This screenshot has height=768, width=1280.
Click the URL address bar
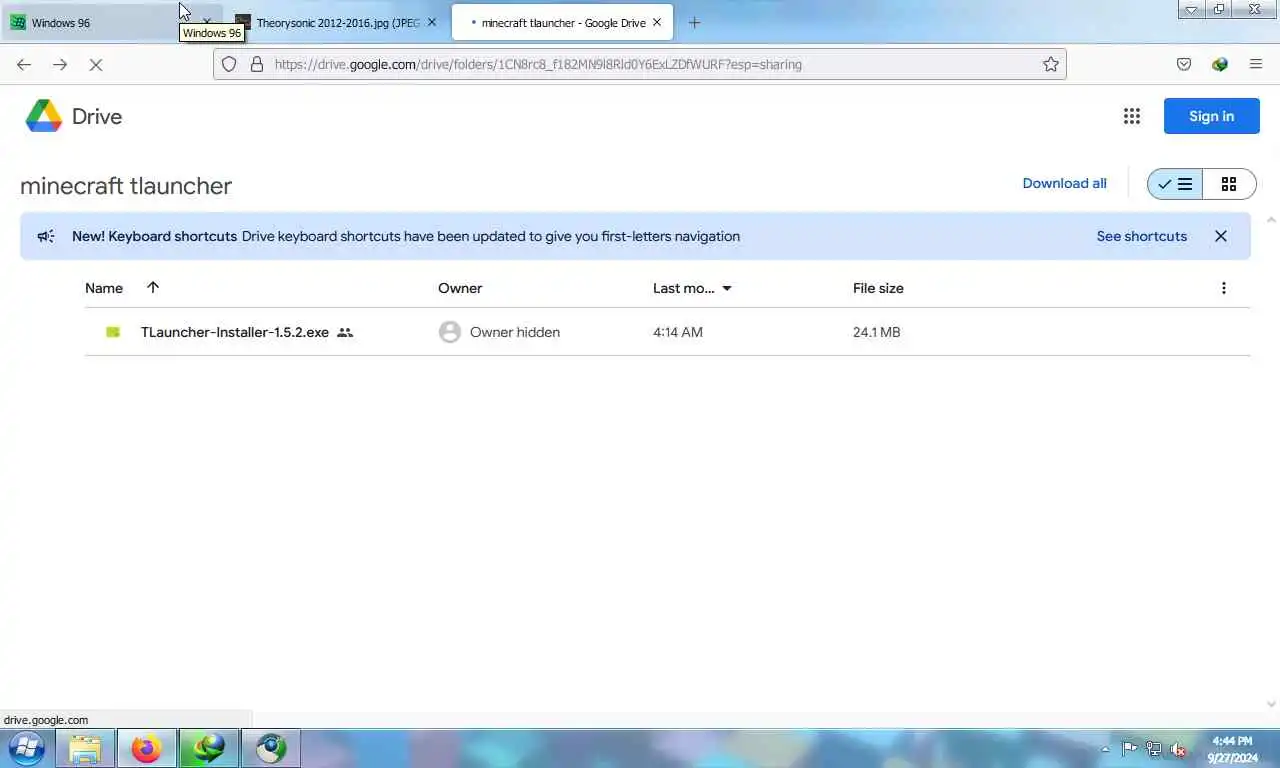tap(640, 64)
